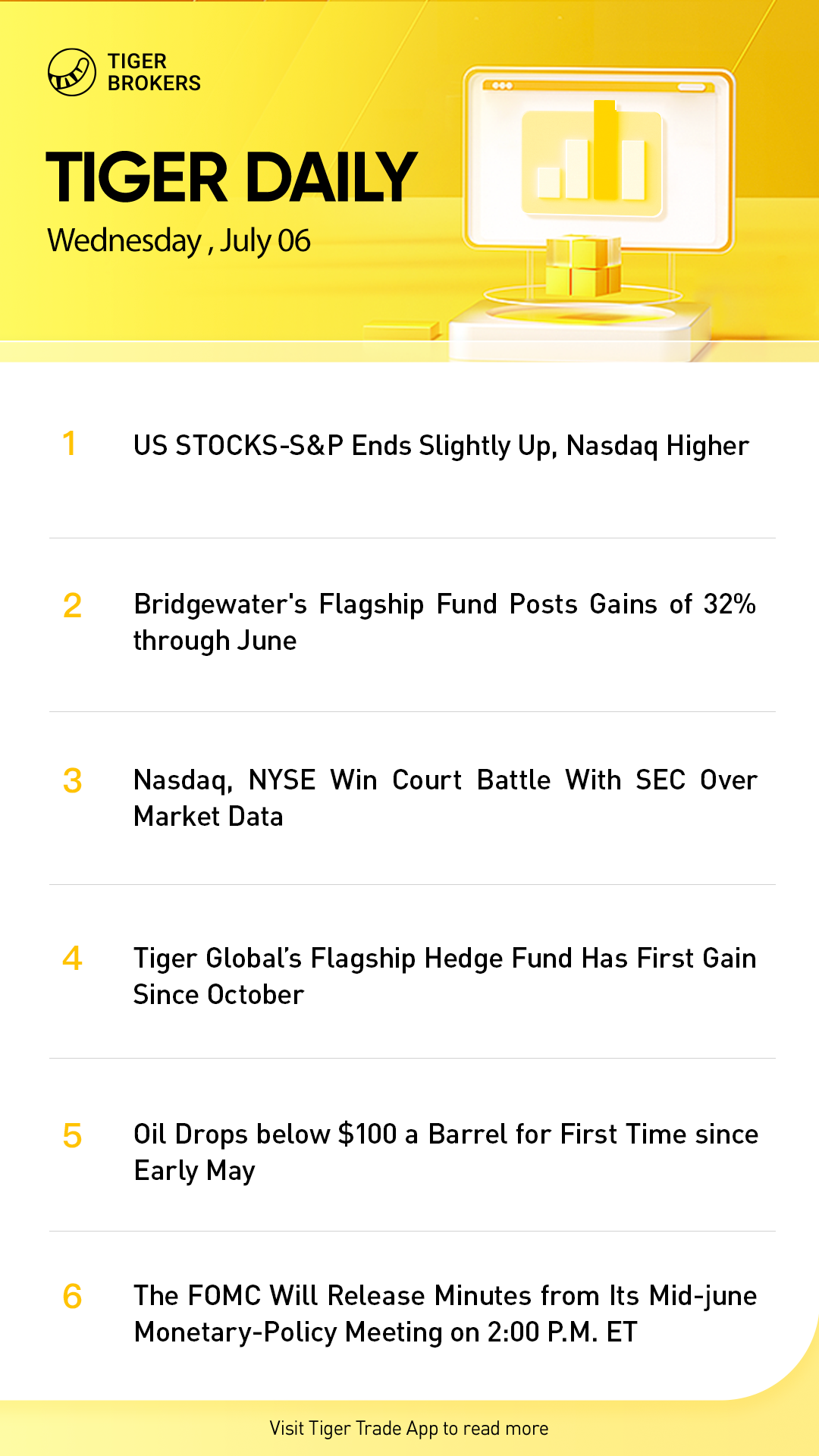The height and width of the screenshot is (1456, 819).
Task: Open the Tiger Global's hedge fund headline
Action: coord(444,976)
